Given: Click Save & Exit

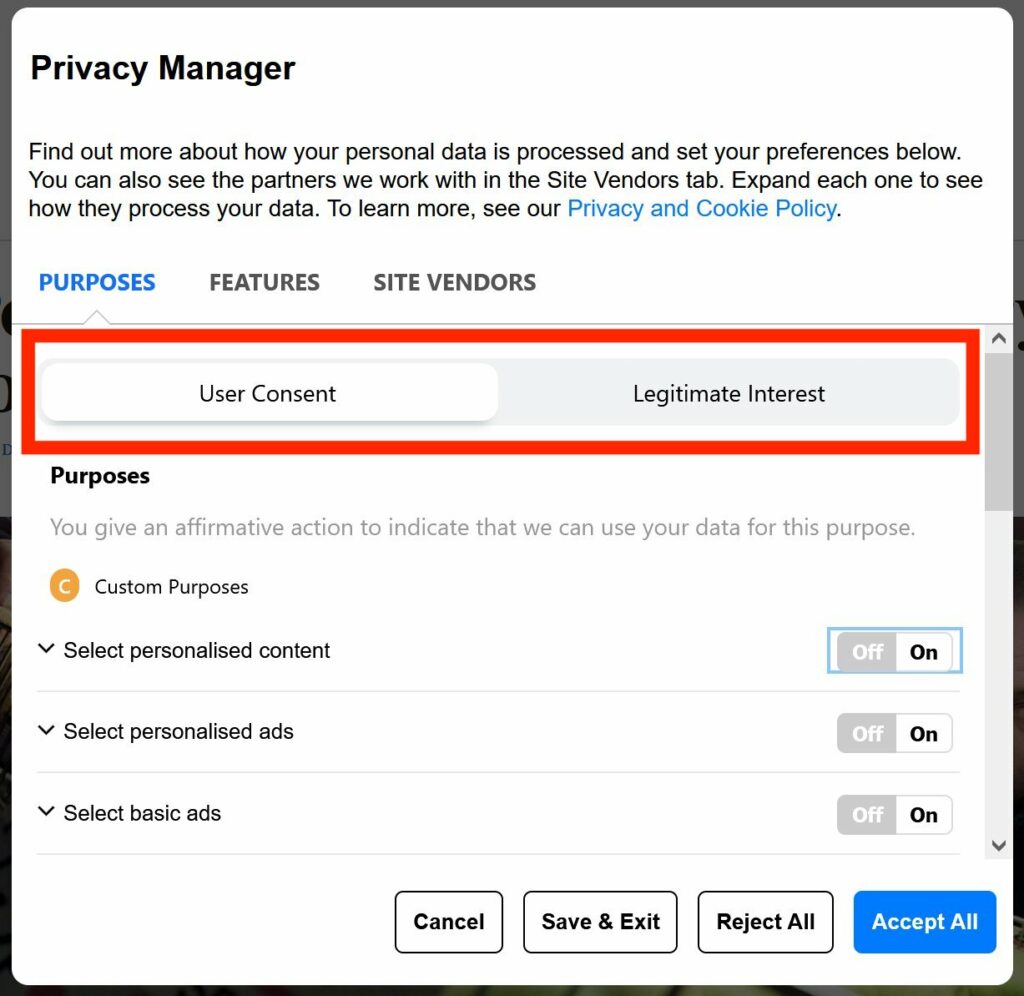Looking at the screenshot, I should coord(600,922).
